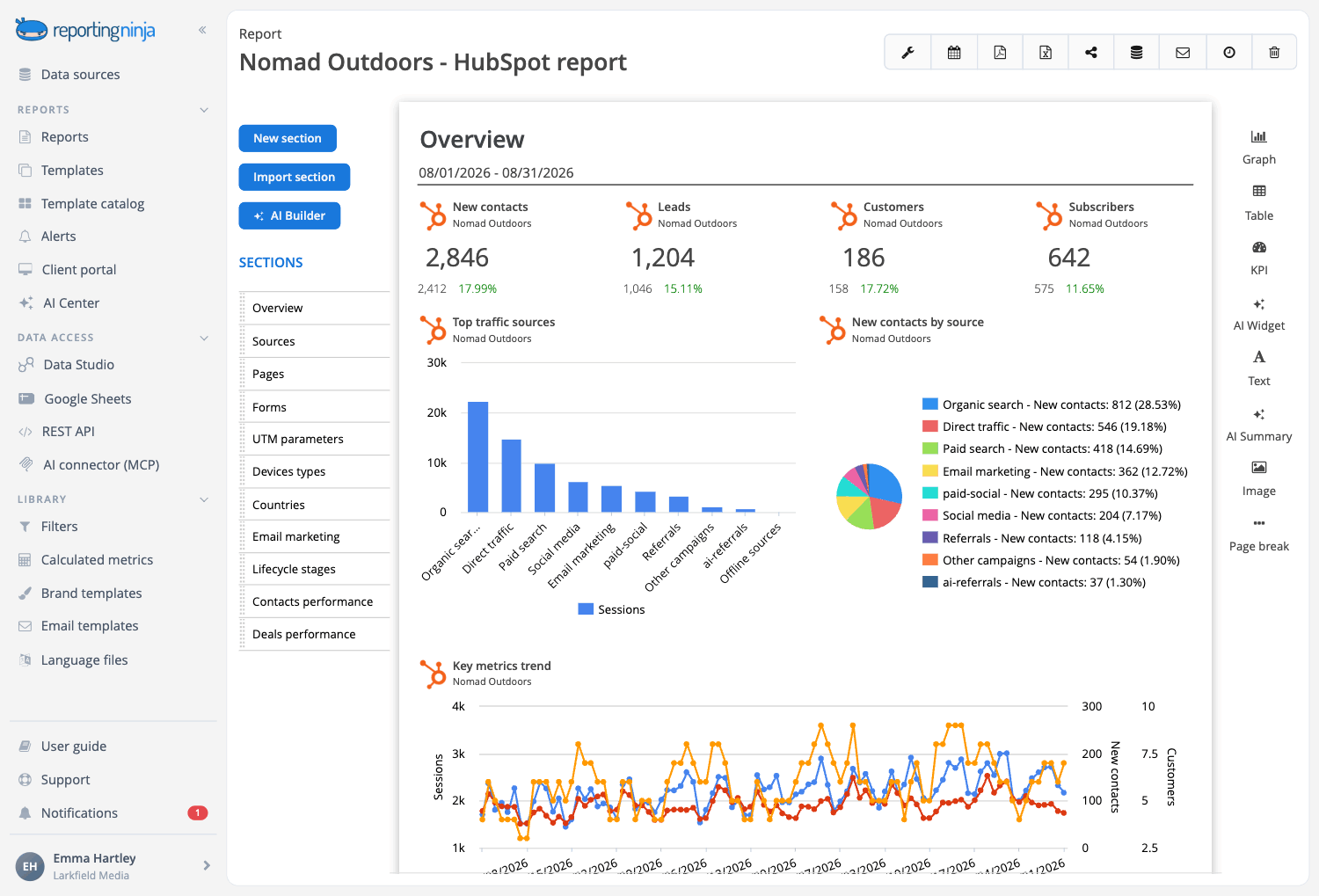Send the report via the envelope icon
The width and height of the screenshot is (1319, 896).
click(1183, 53)
